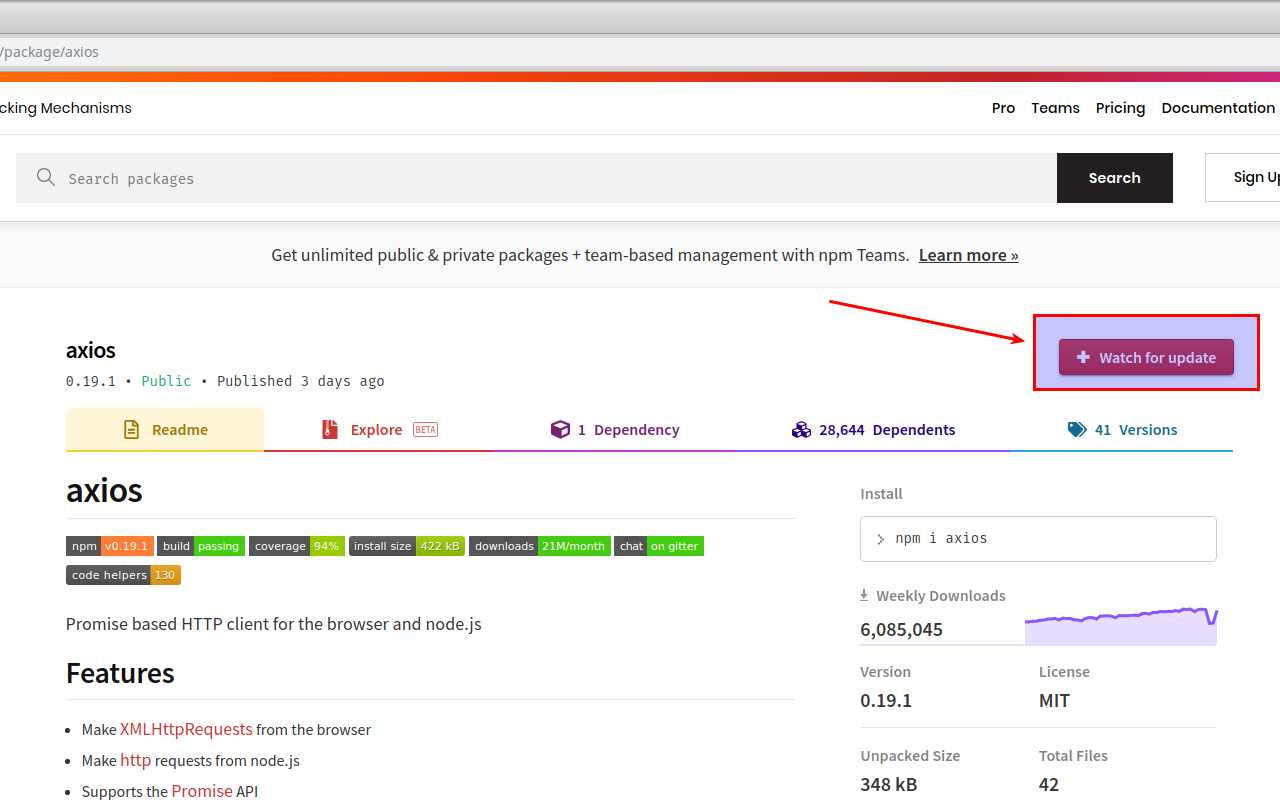Click the npm i axios install command box
This screenshot has height=800, width=1280.
[1038, 539]
